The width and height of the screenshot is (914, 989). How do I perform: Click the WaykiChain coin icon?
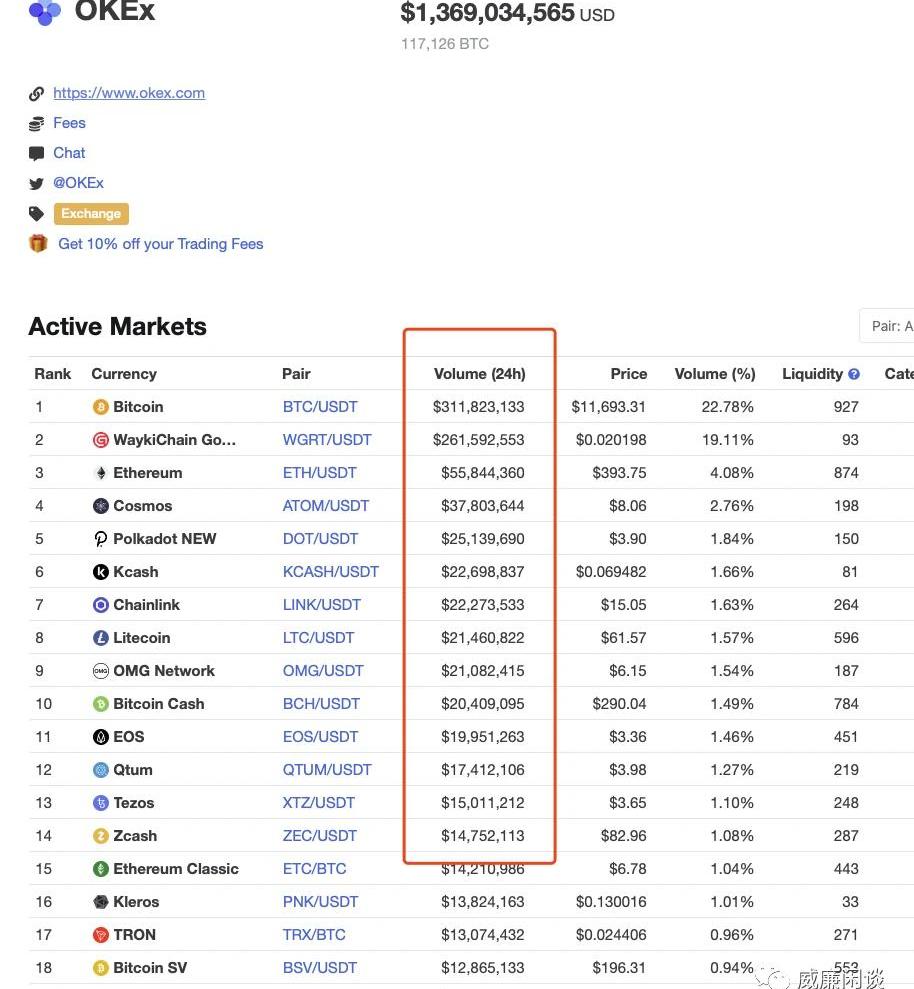[101, 440]
